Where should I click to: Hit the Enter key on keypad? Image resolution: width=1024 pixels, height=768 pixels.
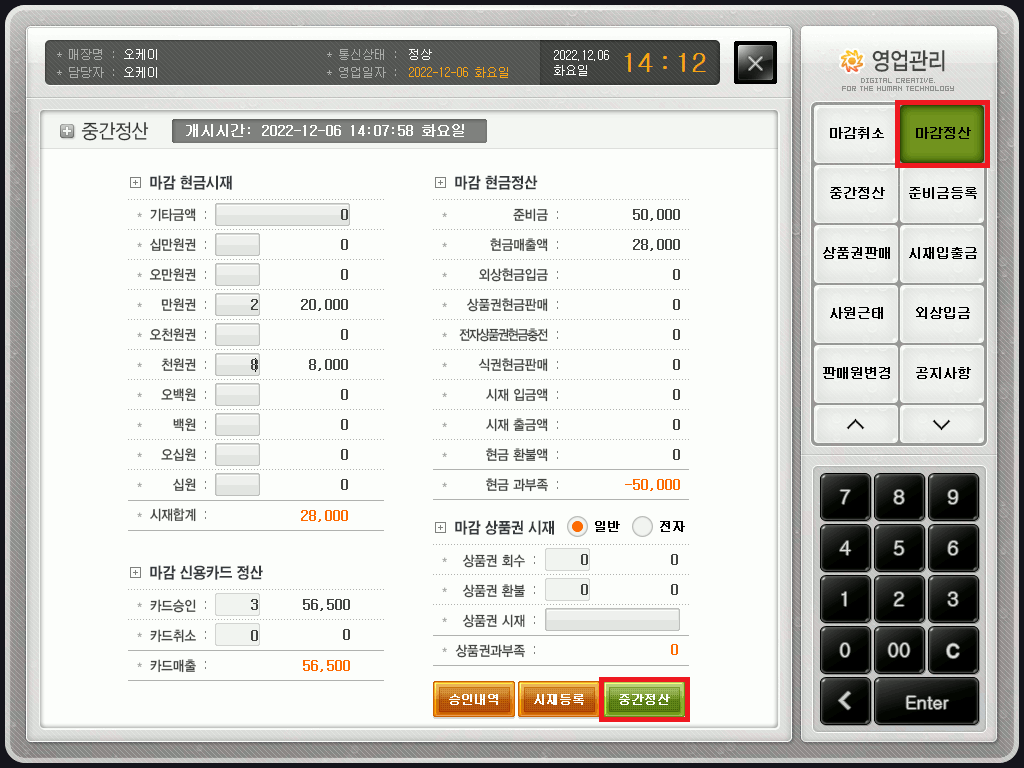pos(926,702)
